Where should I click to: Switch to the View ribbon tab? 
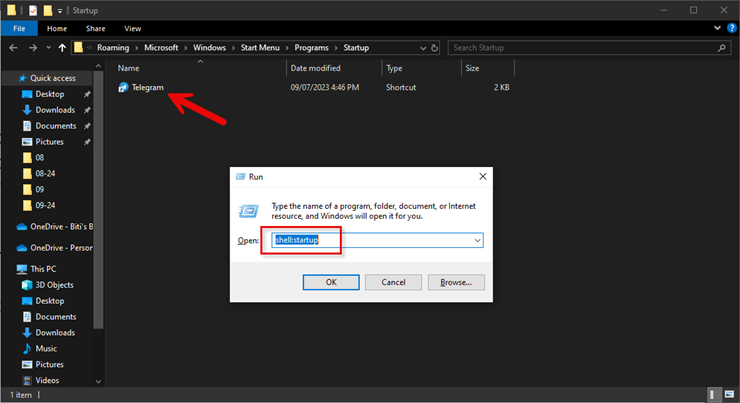[133, 29]
